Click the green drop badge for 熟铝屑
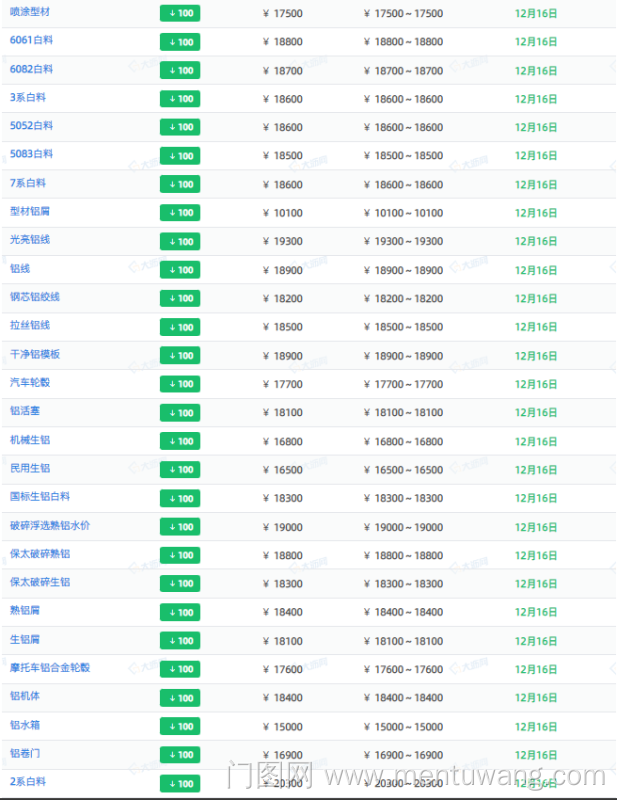This screenshot has width=617, height=800. (180, 612)
